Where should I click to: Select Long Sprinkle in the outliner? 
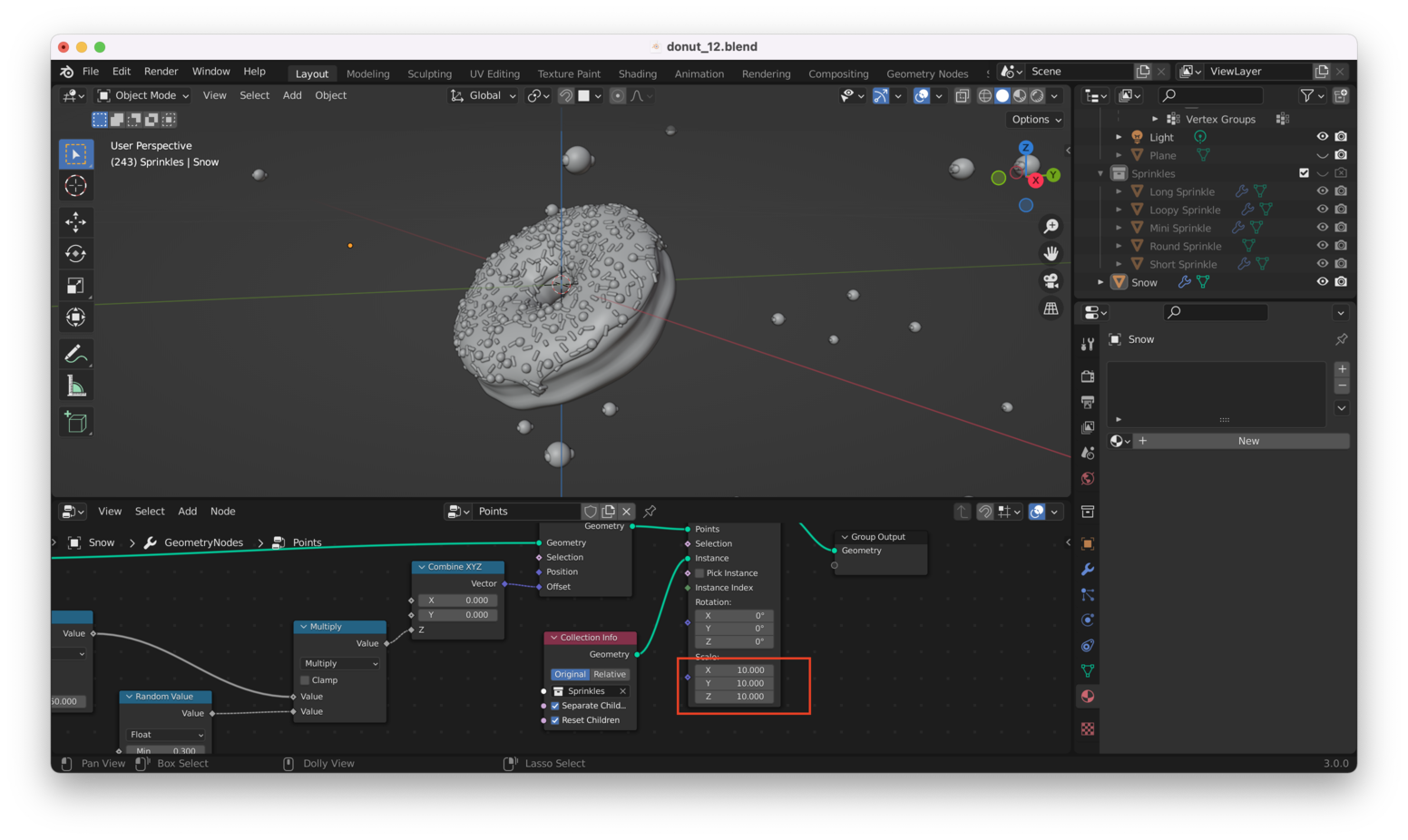[x=1181, y=191]
